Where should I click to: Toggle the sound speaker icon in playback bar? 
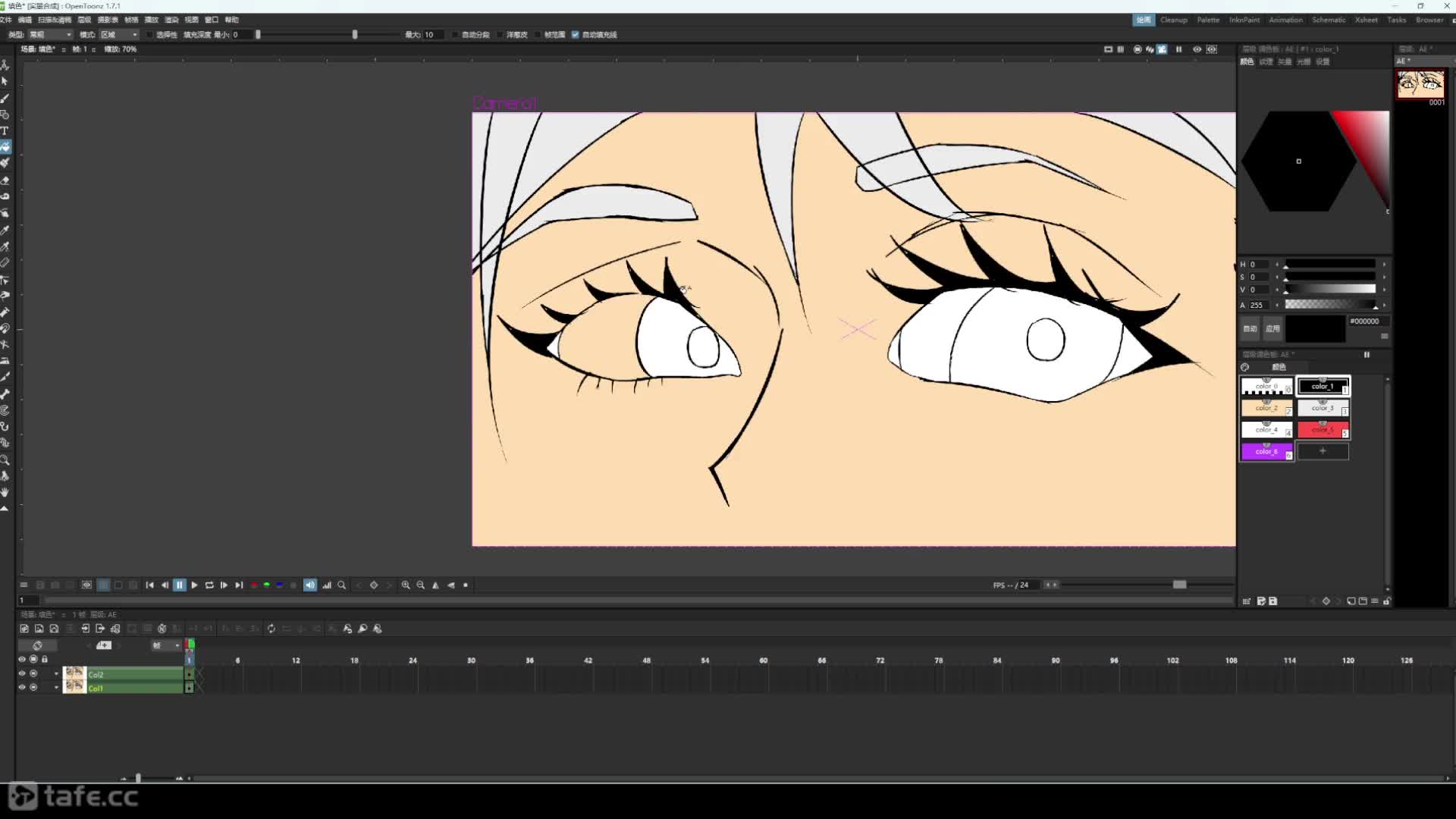pos(310,585)
